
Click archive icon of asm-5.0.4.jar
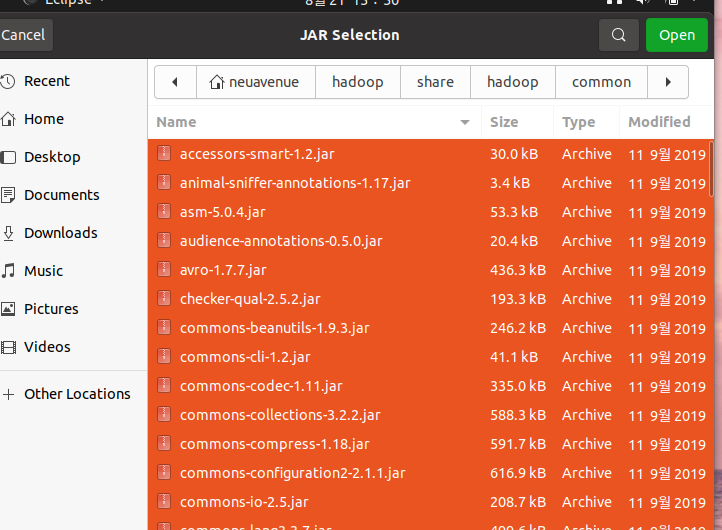164,211
